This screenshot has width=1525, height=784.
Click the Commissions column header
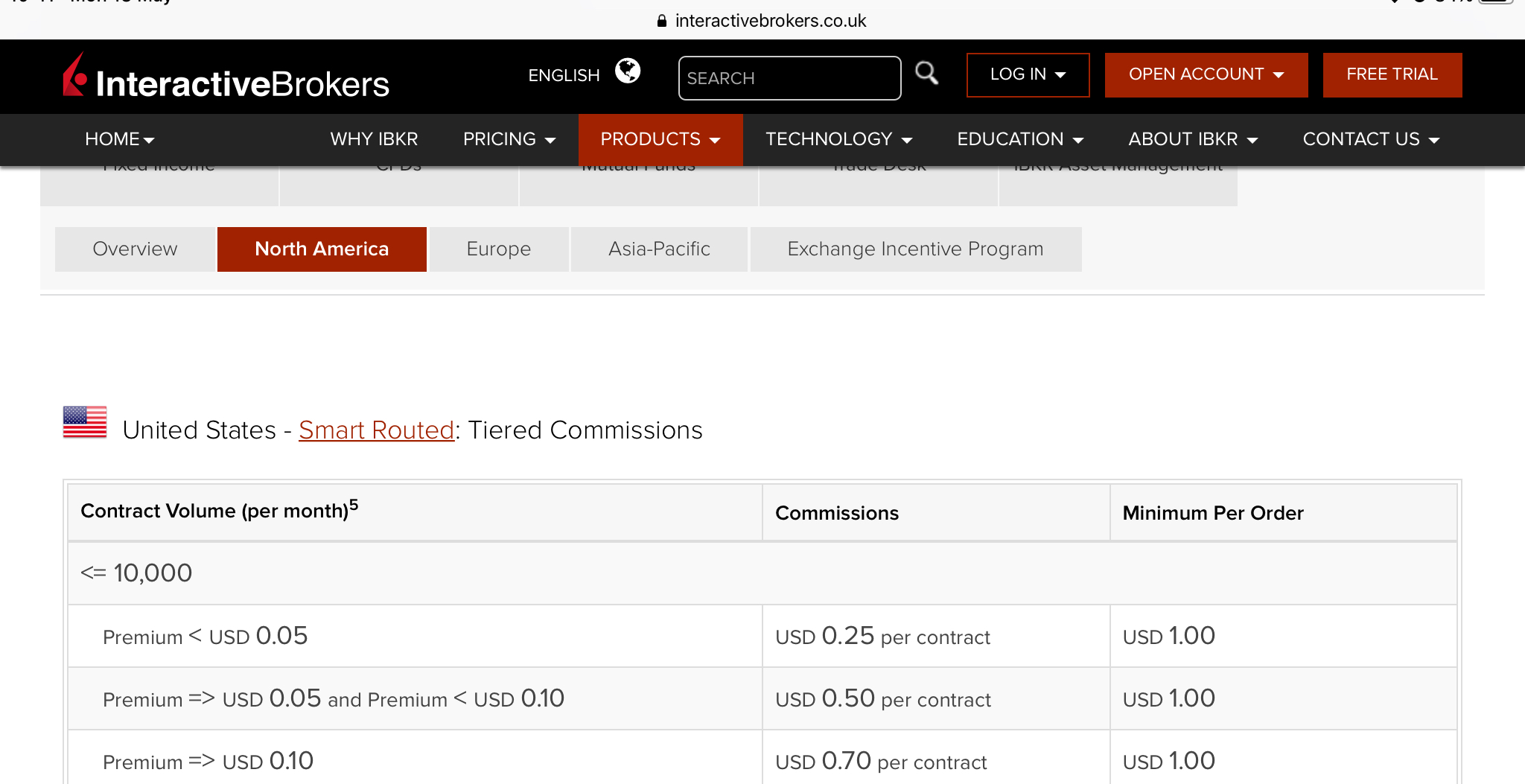click(x=936, y=511)
